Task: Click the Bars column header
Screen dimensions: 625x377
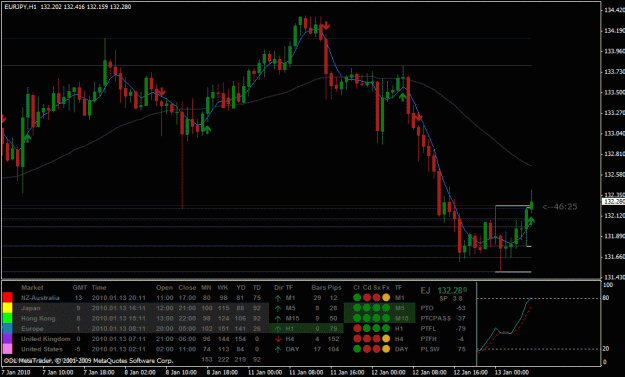Action: (x=318, y=287)
